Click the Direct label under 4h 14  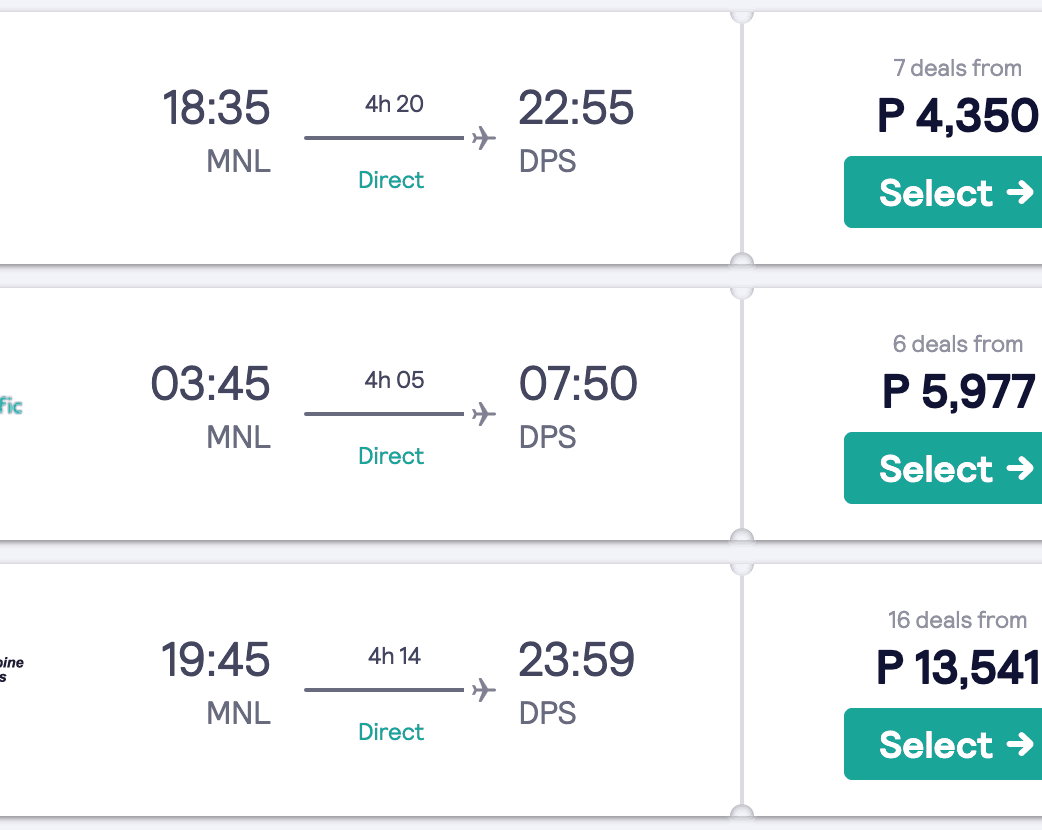[x=391, y=732]
